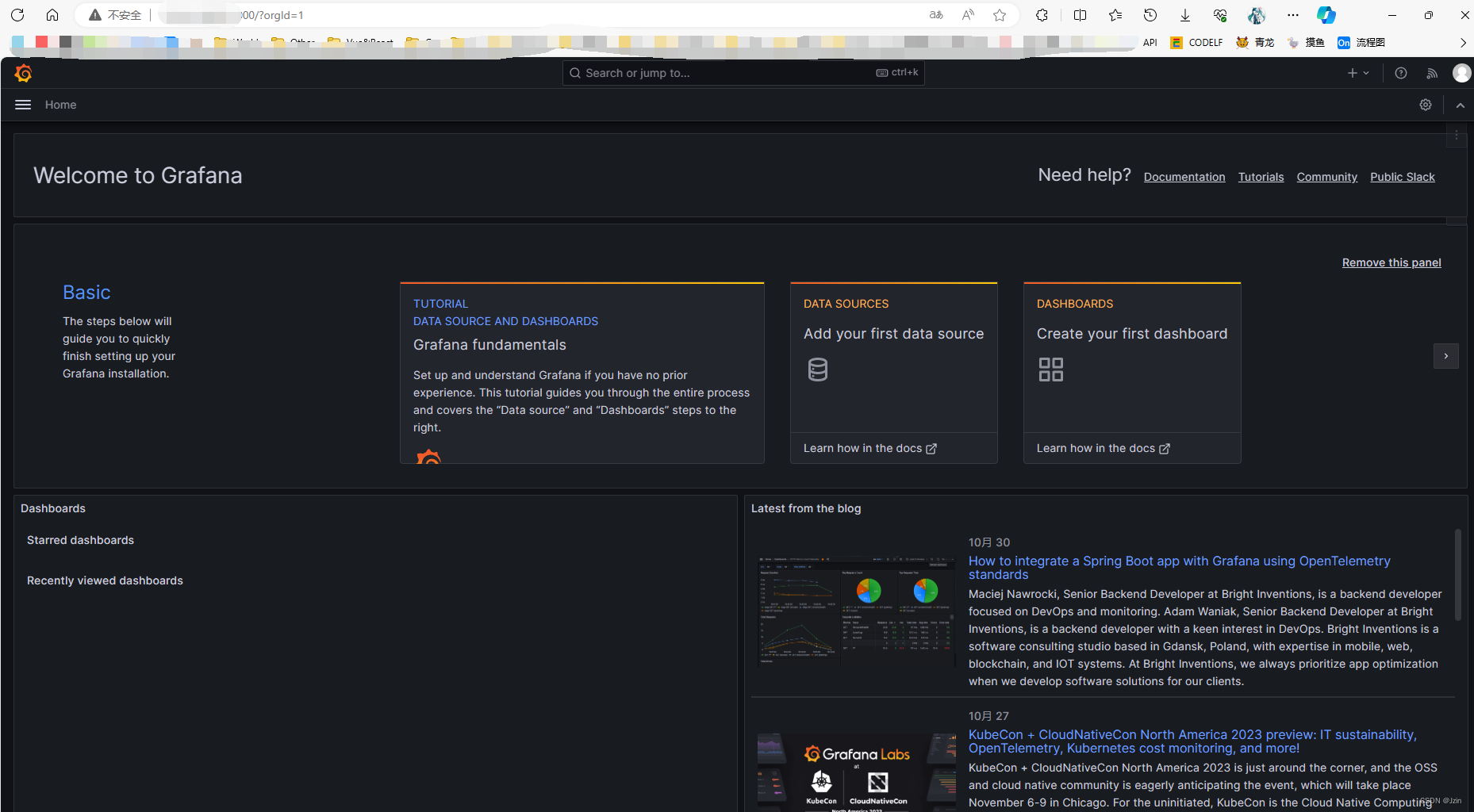Open the API bookmark
The width and height of the screenshot is (1474, 812).
click(x=1150, y=43)
